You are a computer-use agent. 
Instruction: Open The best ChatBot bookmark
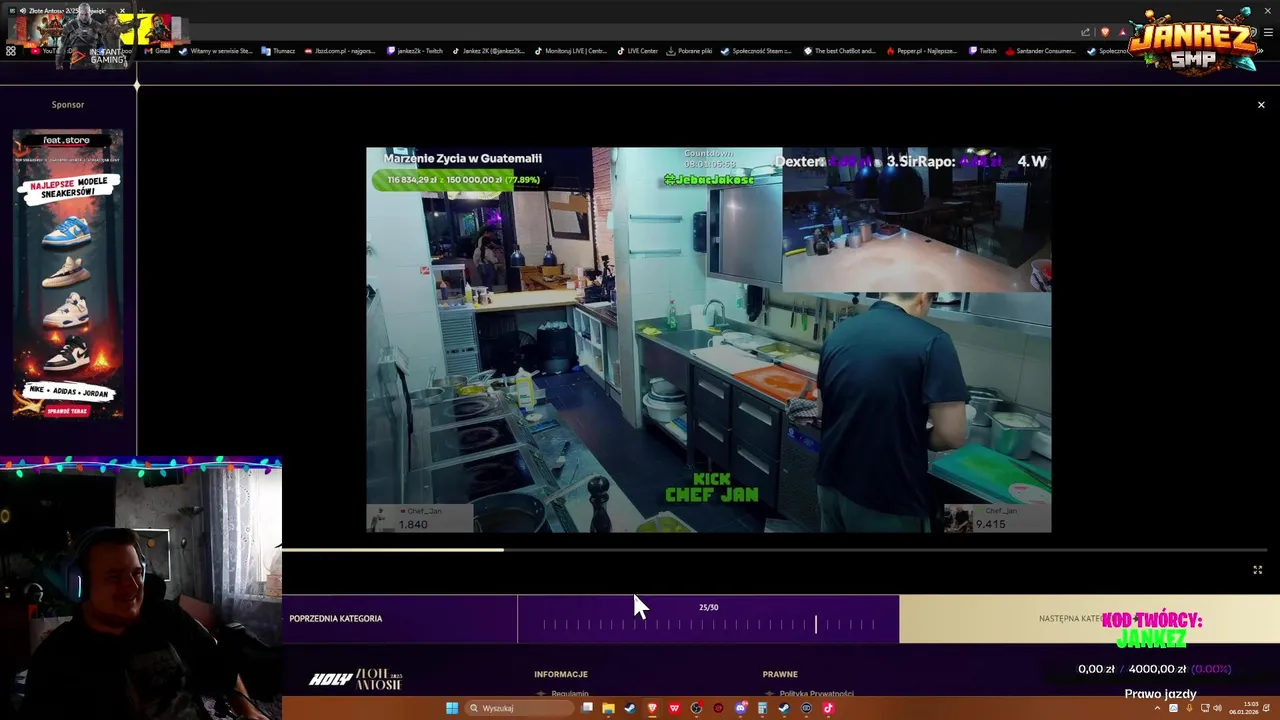(839, 51)
